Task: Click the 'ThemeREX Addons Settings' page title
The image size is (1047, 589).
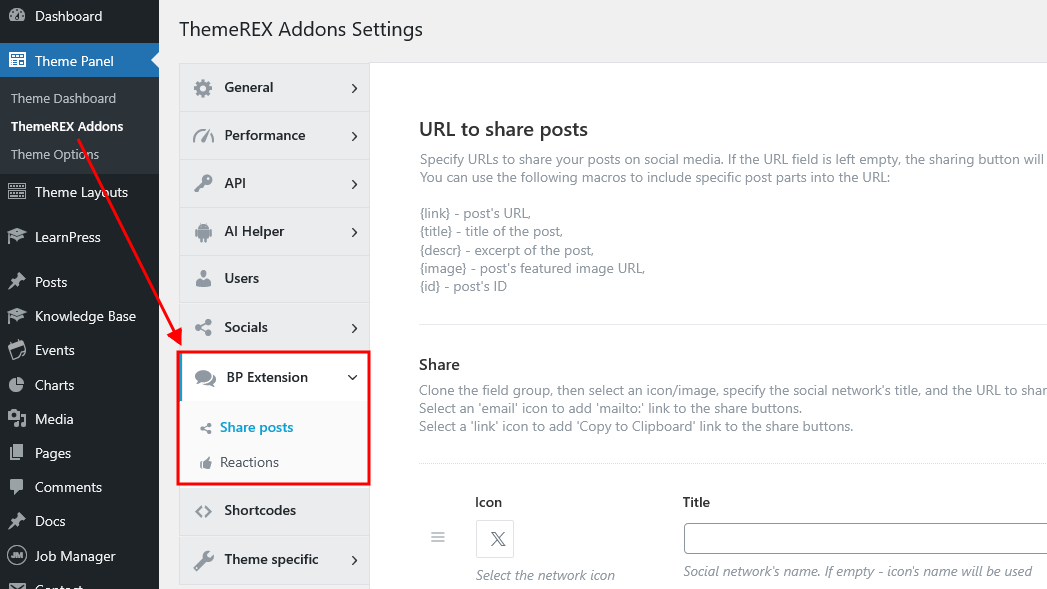Action: 300,29
